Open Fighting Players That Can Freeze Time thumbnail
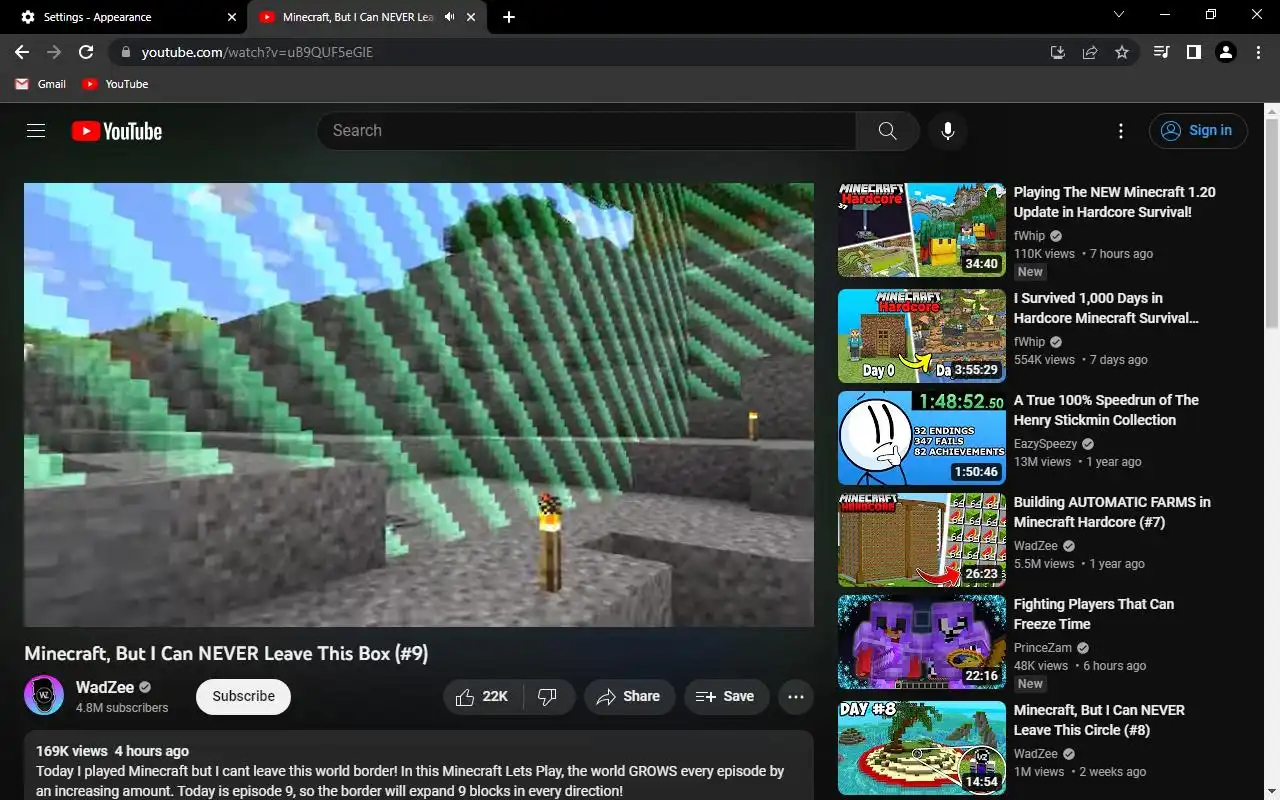 (x=922, y=642)
